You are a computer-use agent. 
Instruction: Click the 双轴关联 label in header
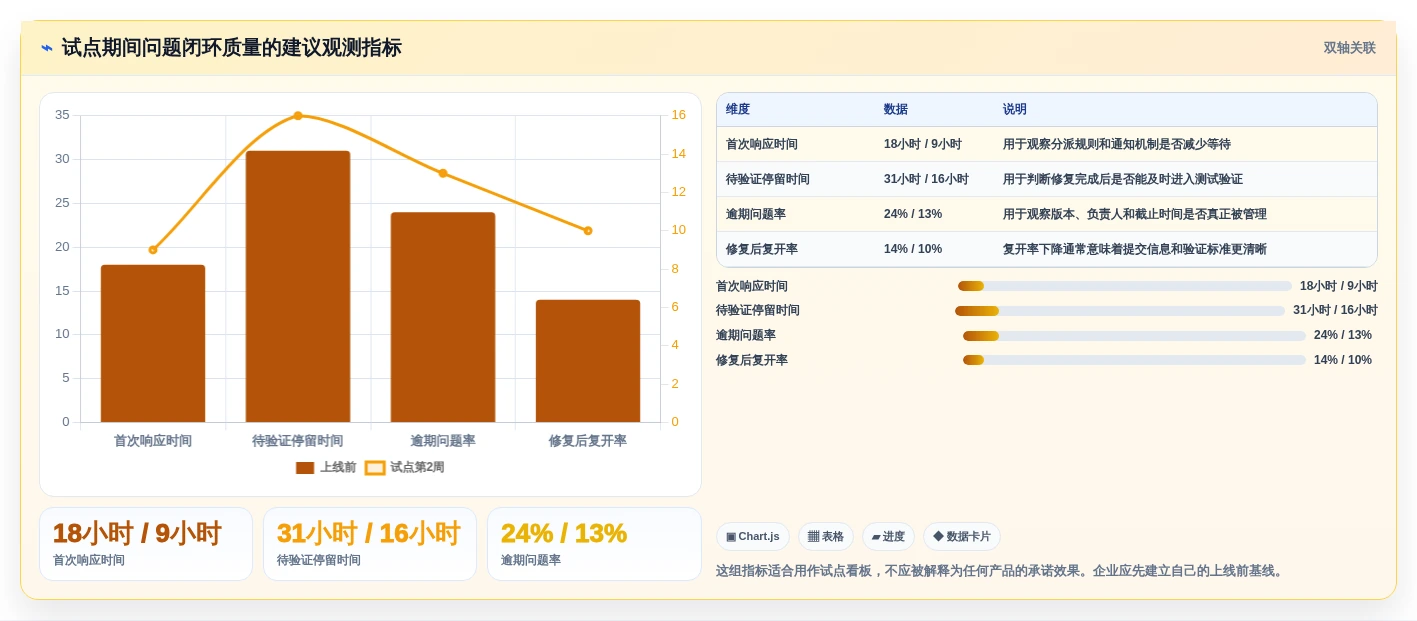(x=1349, y=48)
